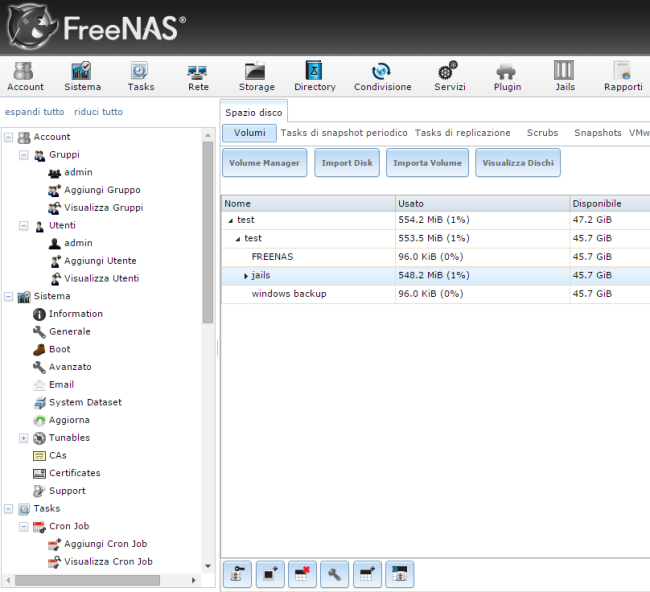The image size is (650, 592).
Task: Click the tree panel horizontal scrollbar thumb
Action: click(x=87, y=580)
